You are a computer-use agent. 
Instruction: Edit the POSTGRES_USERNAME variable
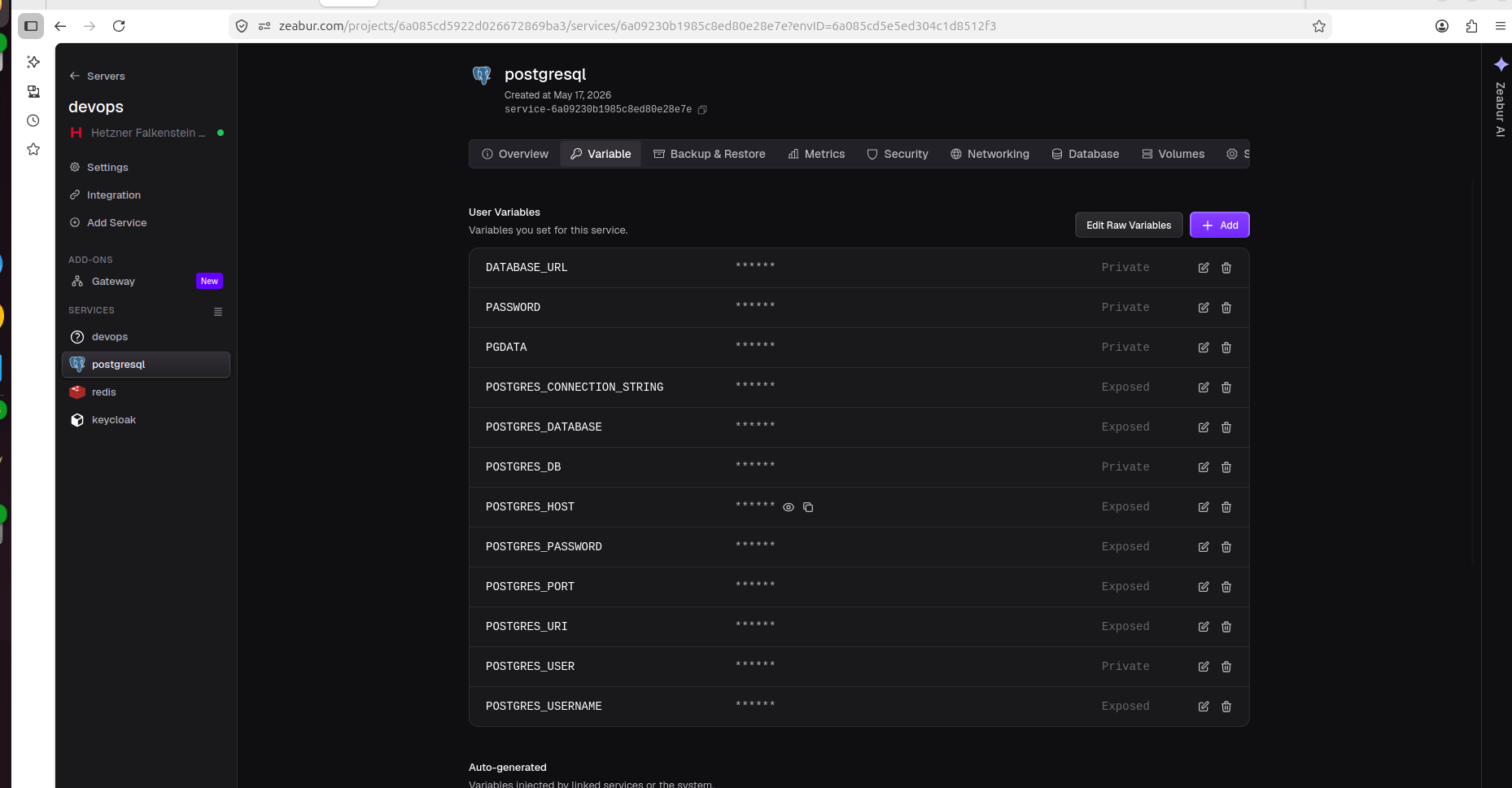click(1204, 707)
